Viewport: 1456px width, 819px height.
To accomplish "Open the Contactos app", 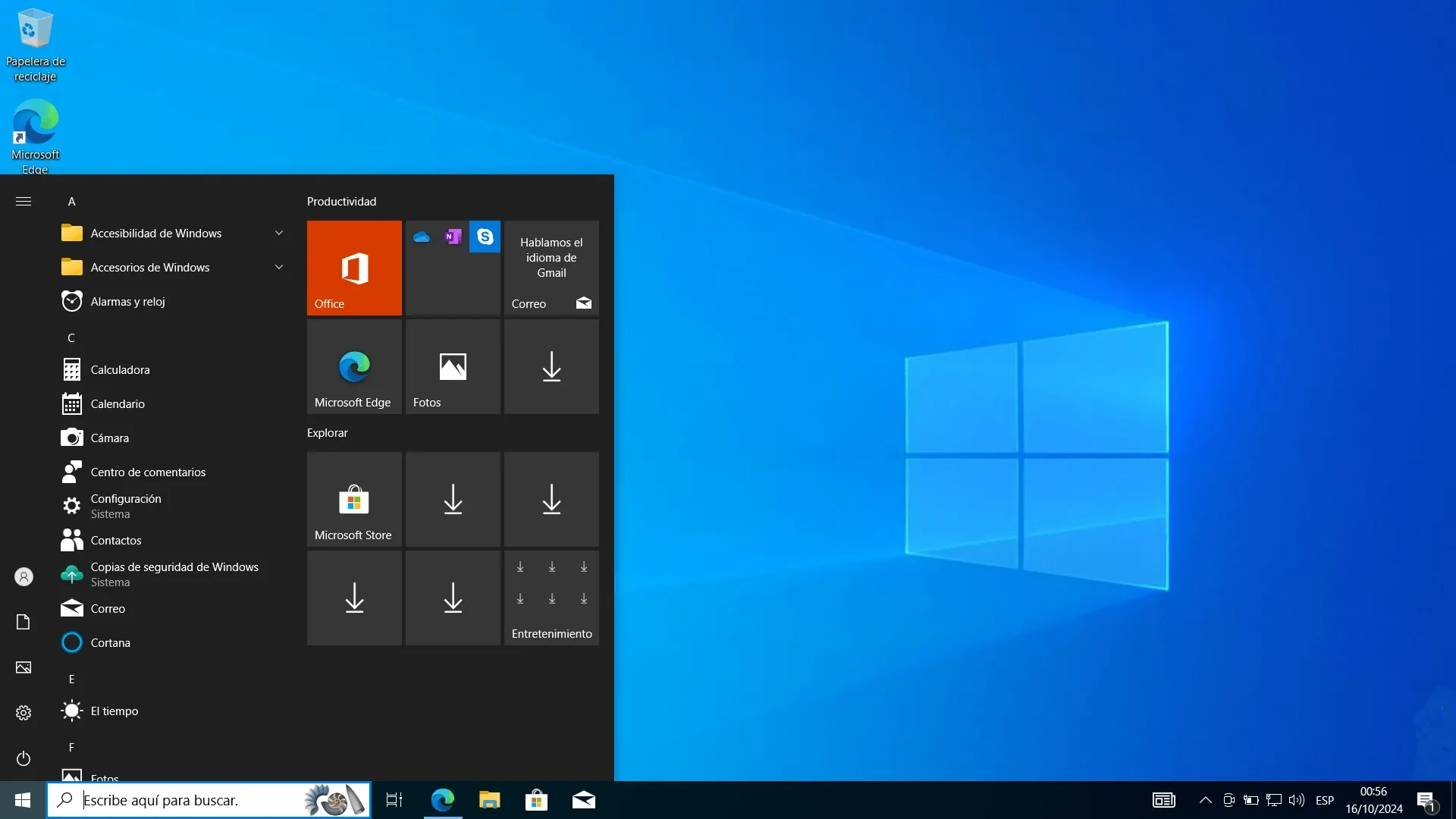I will point(174,540).
